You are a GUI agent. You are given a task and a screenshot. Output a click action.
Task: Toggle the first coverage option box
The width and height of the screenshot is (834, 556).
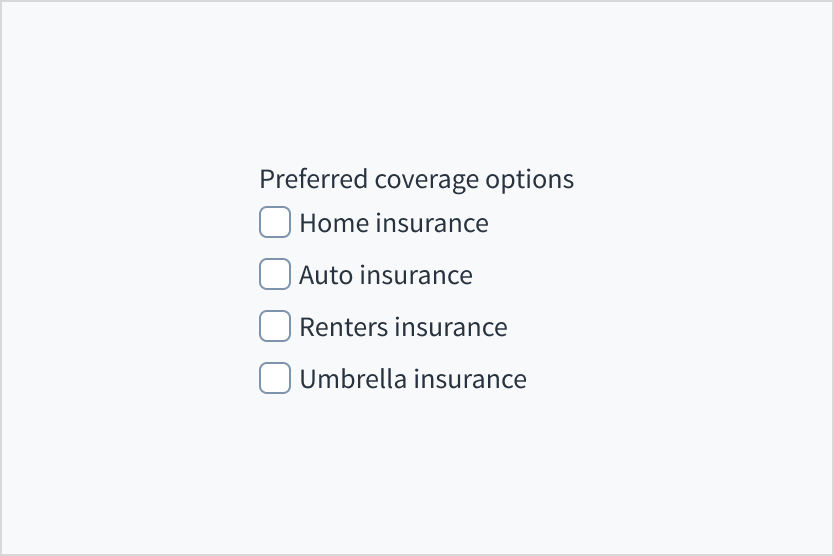275,222
